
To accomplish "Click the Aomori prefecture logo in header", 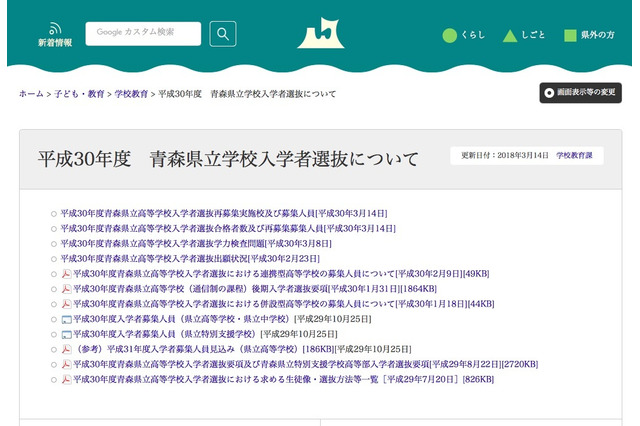I will point(320,34).
